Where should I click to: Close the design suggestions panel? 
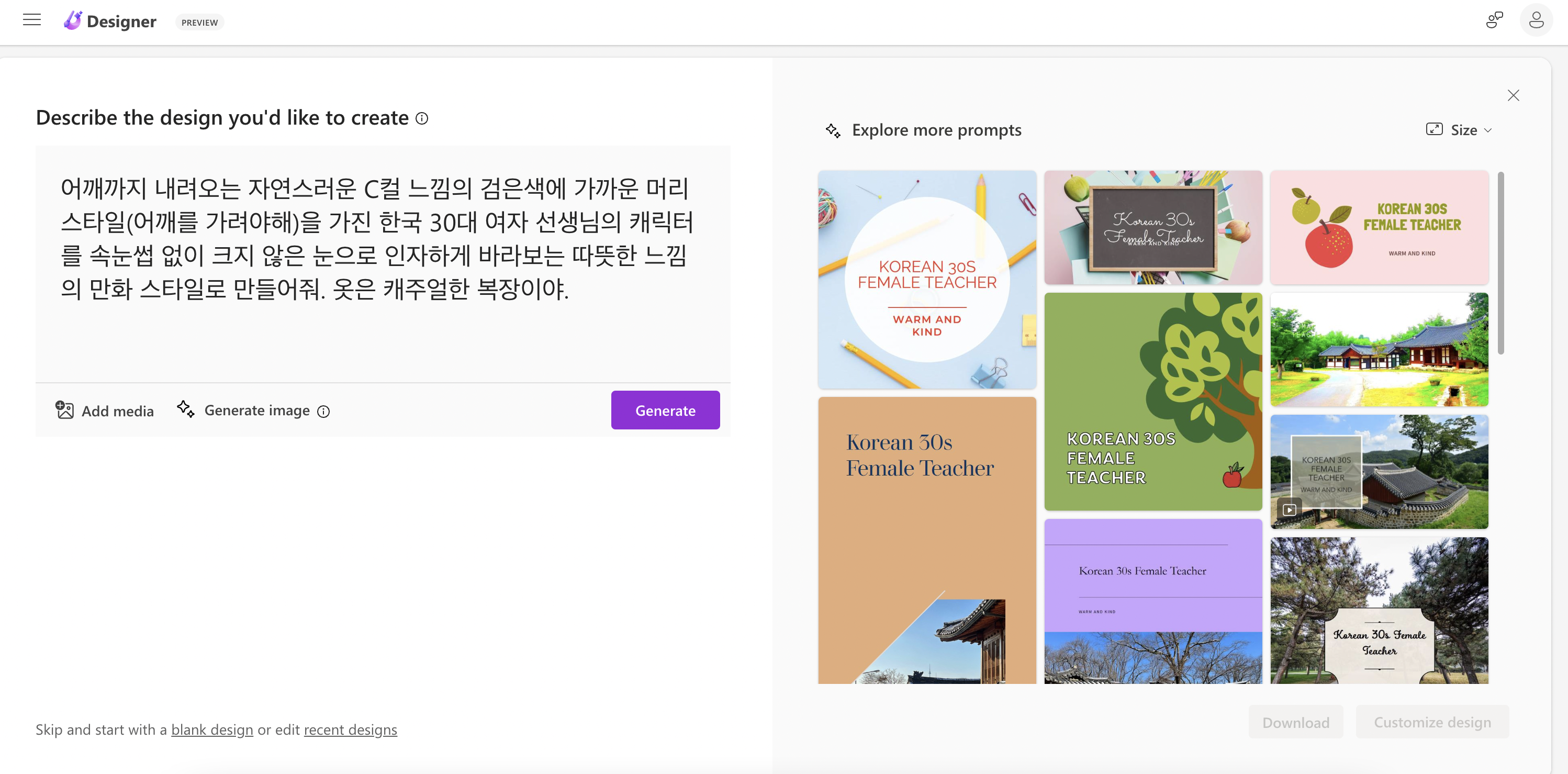coord(1513,96)
